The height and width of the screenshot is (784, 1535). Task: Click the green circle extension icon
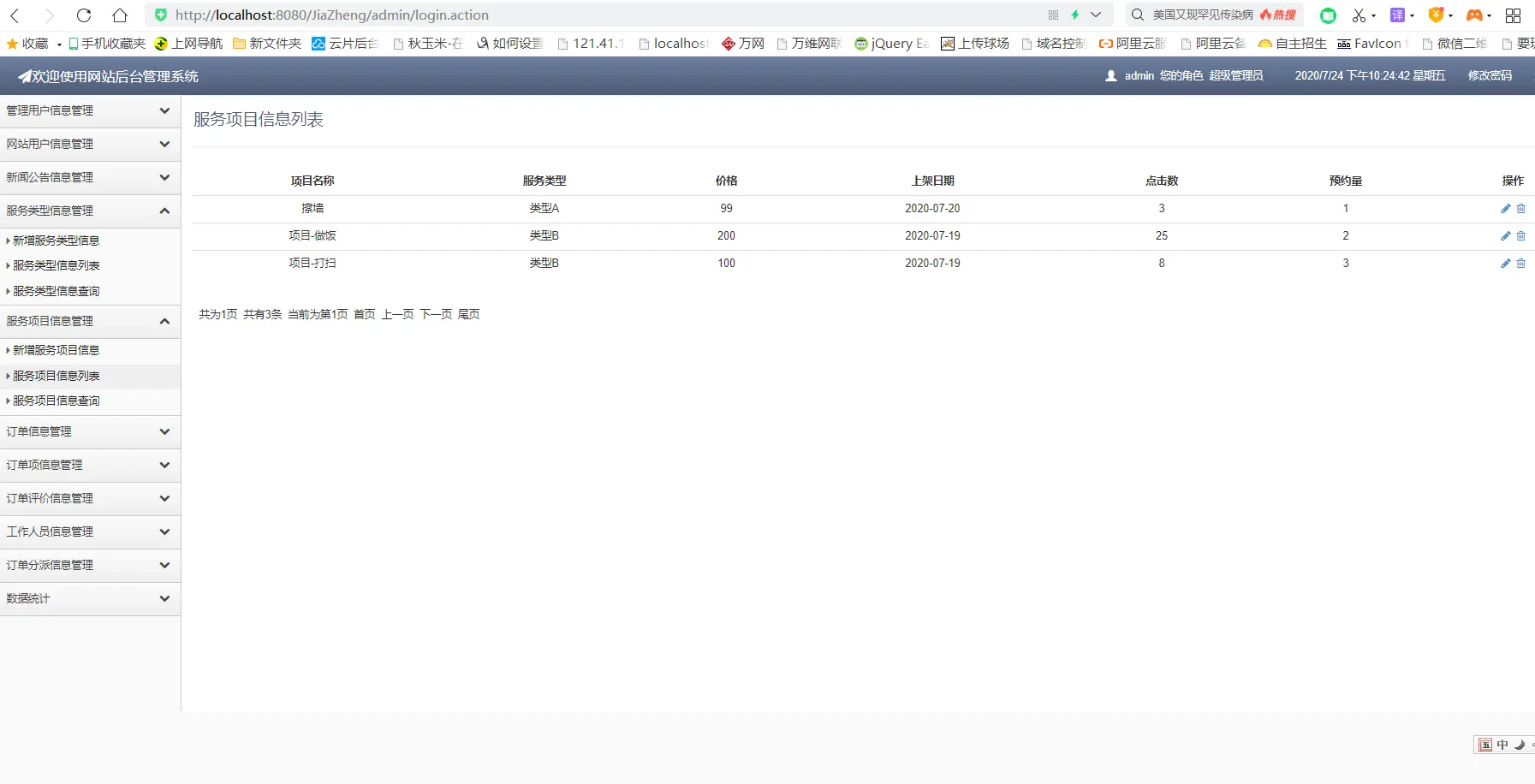(x=1328, y=15)
